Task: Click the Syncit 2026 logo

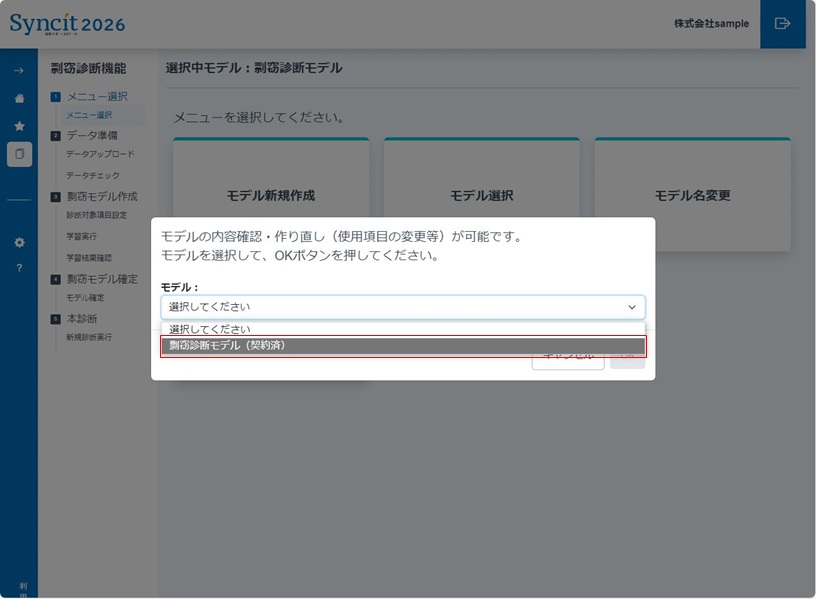Action: (x=67, y=23)
